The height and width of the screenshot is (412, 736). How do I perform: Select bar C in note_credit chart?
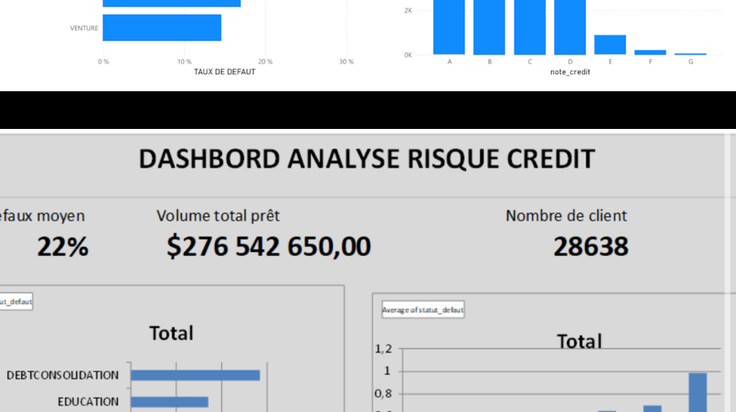[530, 27]
